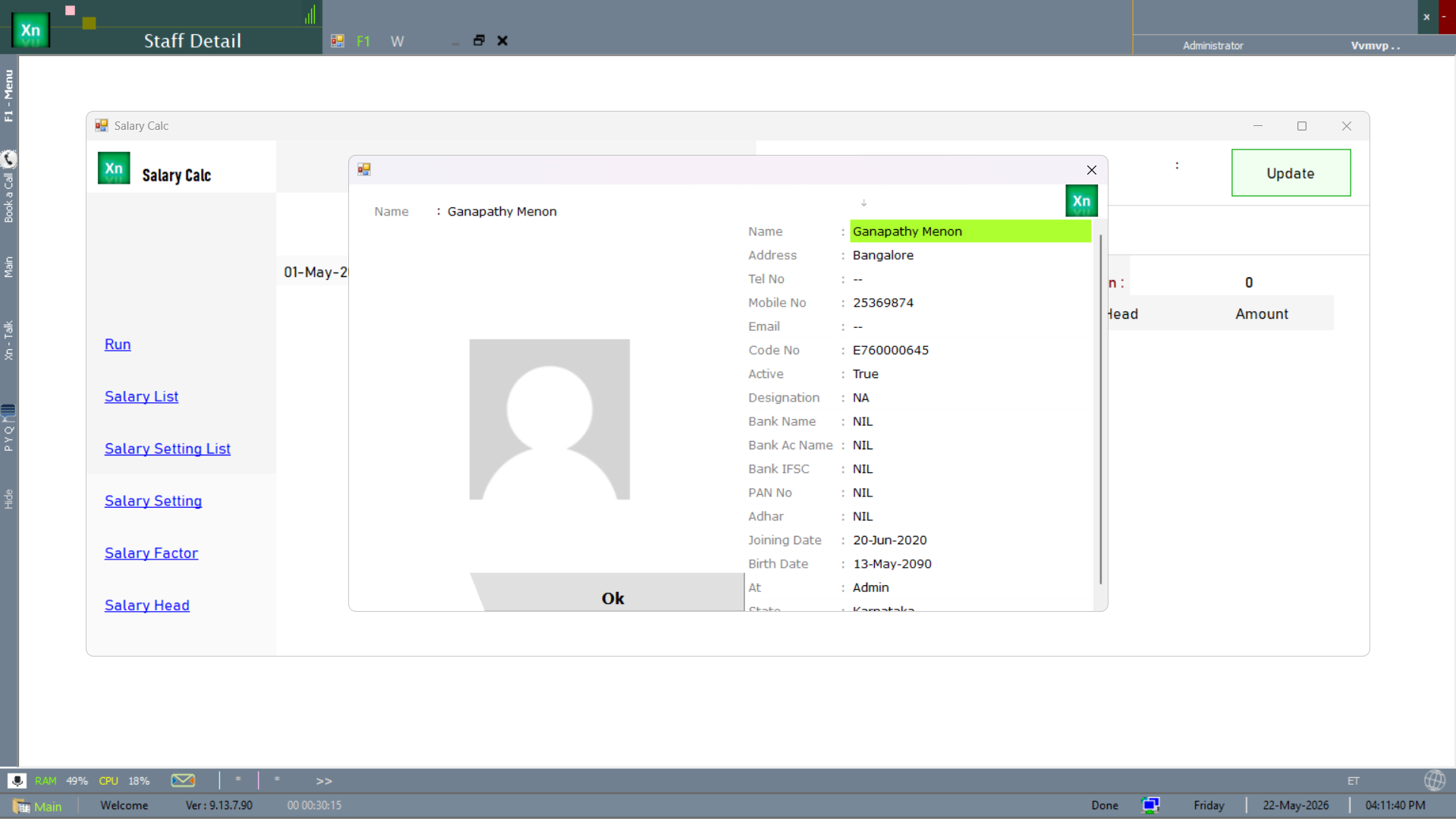Click the Xn logo beside Staff Detail
Screen dimensions: 1456x819
(x=30, y=30)
